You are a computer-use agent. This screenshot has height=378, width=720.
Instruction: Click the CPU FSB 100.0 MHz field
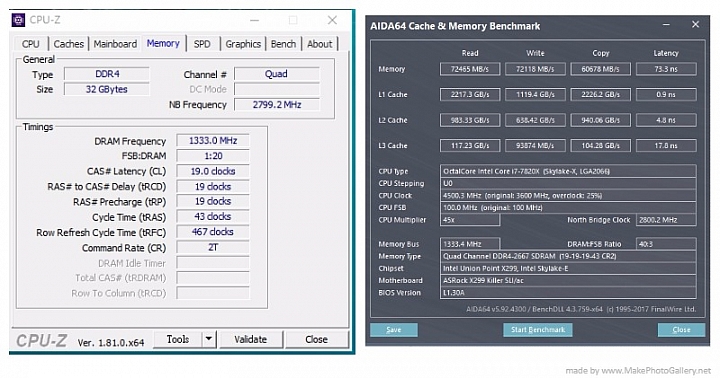568,208
